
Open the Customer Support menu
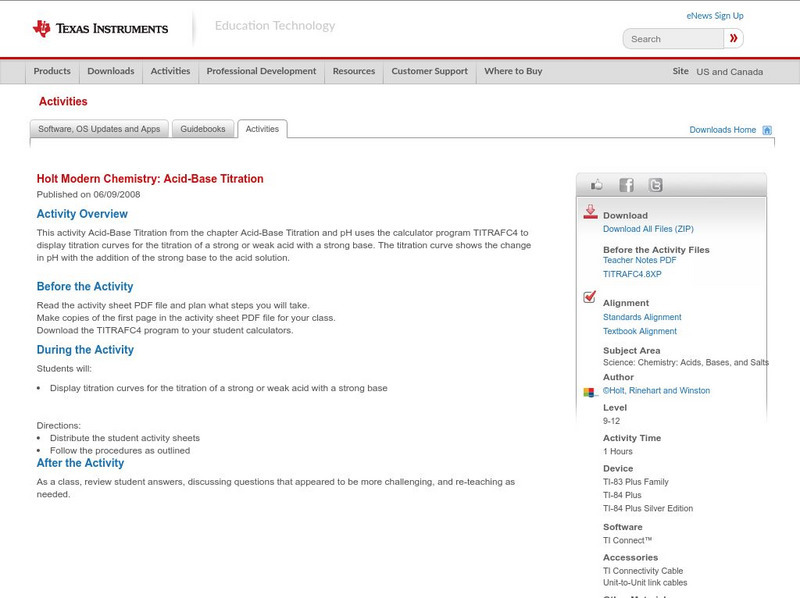430,71
